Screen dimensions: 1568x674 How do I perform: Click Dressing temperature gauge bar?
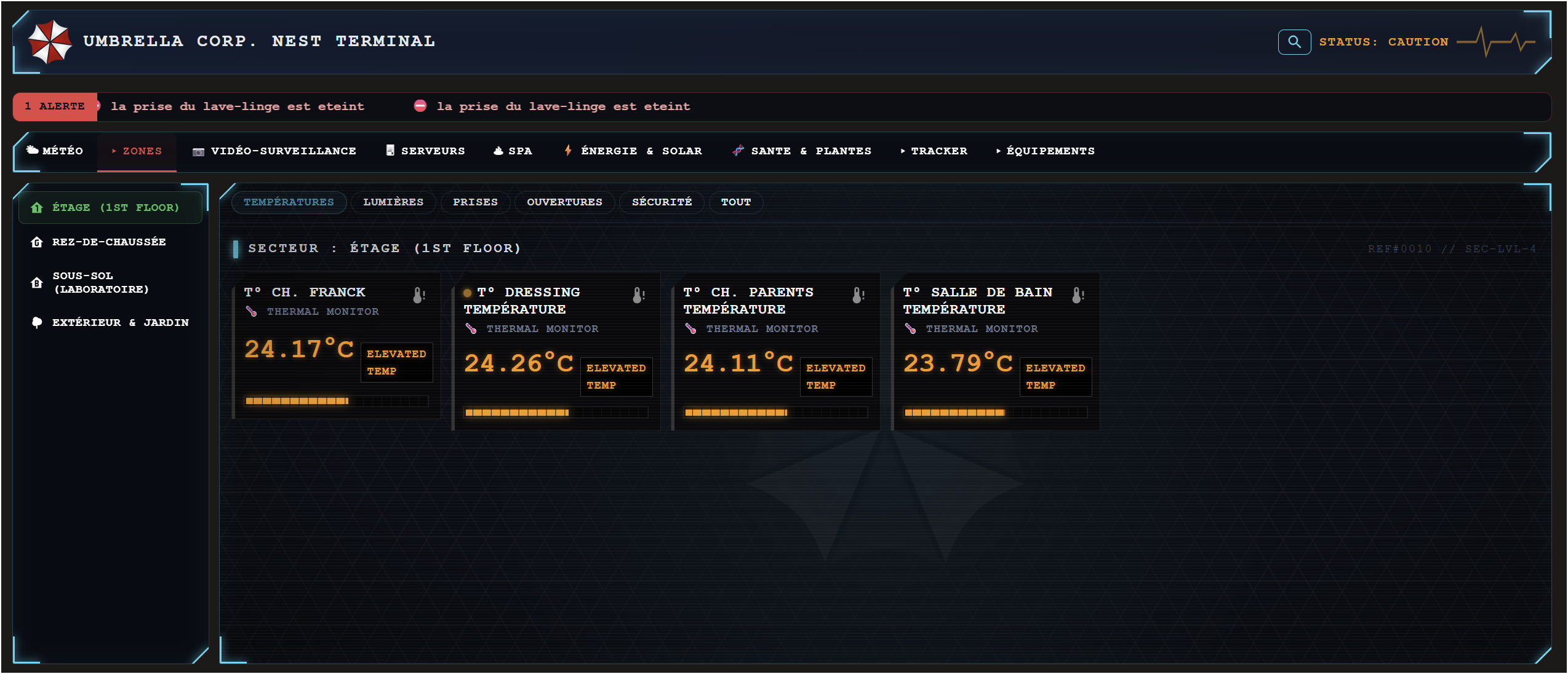pyautogui.click(x=556, y=413)
